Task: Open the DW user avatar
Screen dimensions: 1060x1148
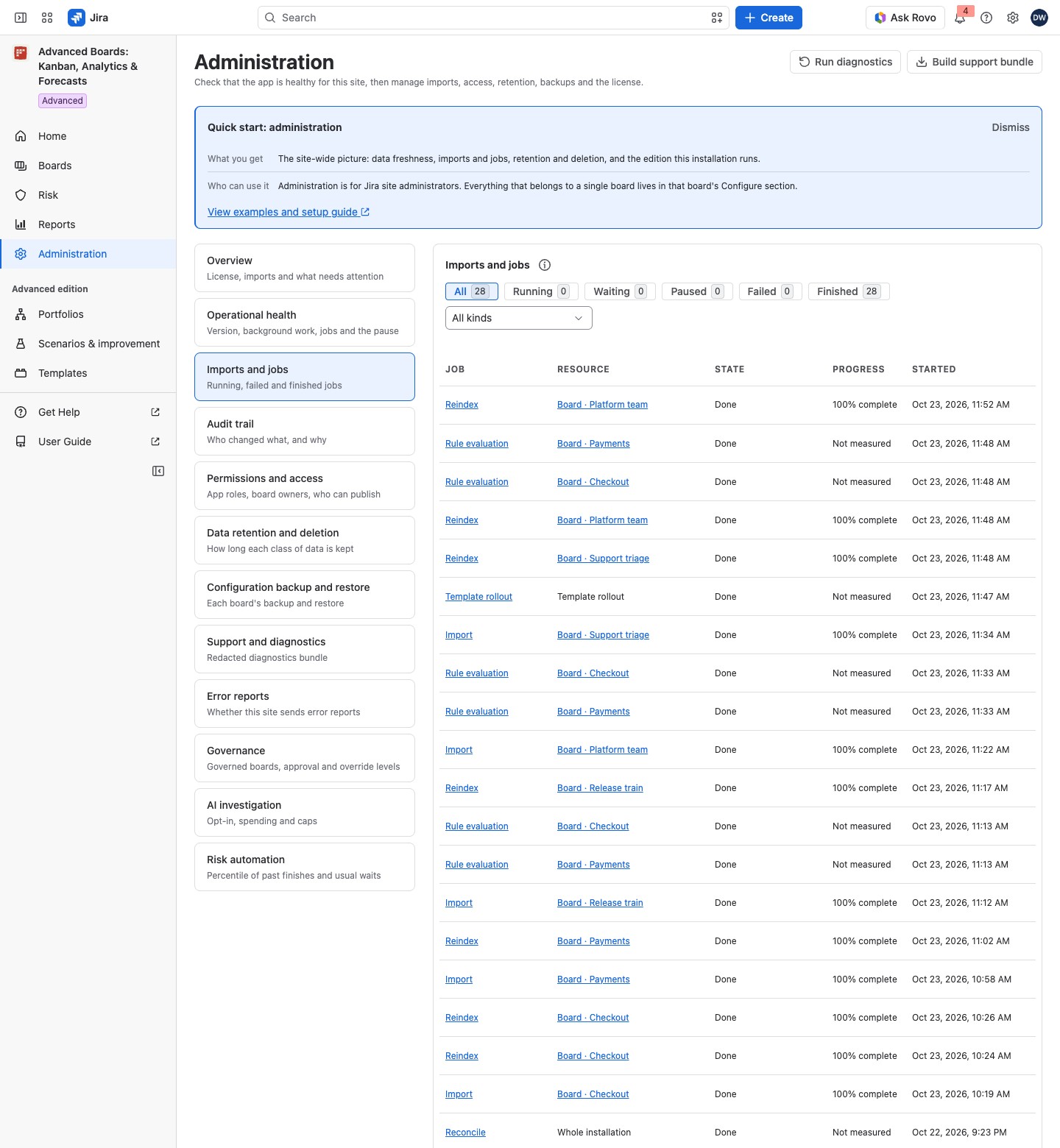Action: pyautogui.click(x=1039, y=18)
